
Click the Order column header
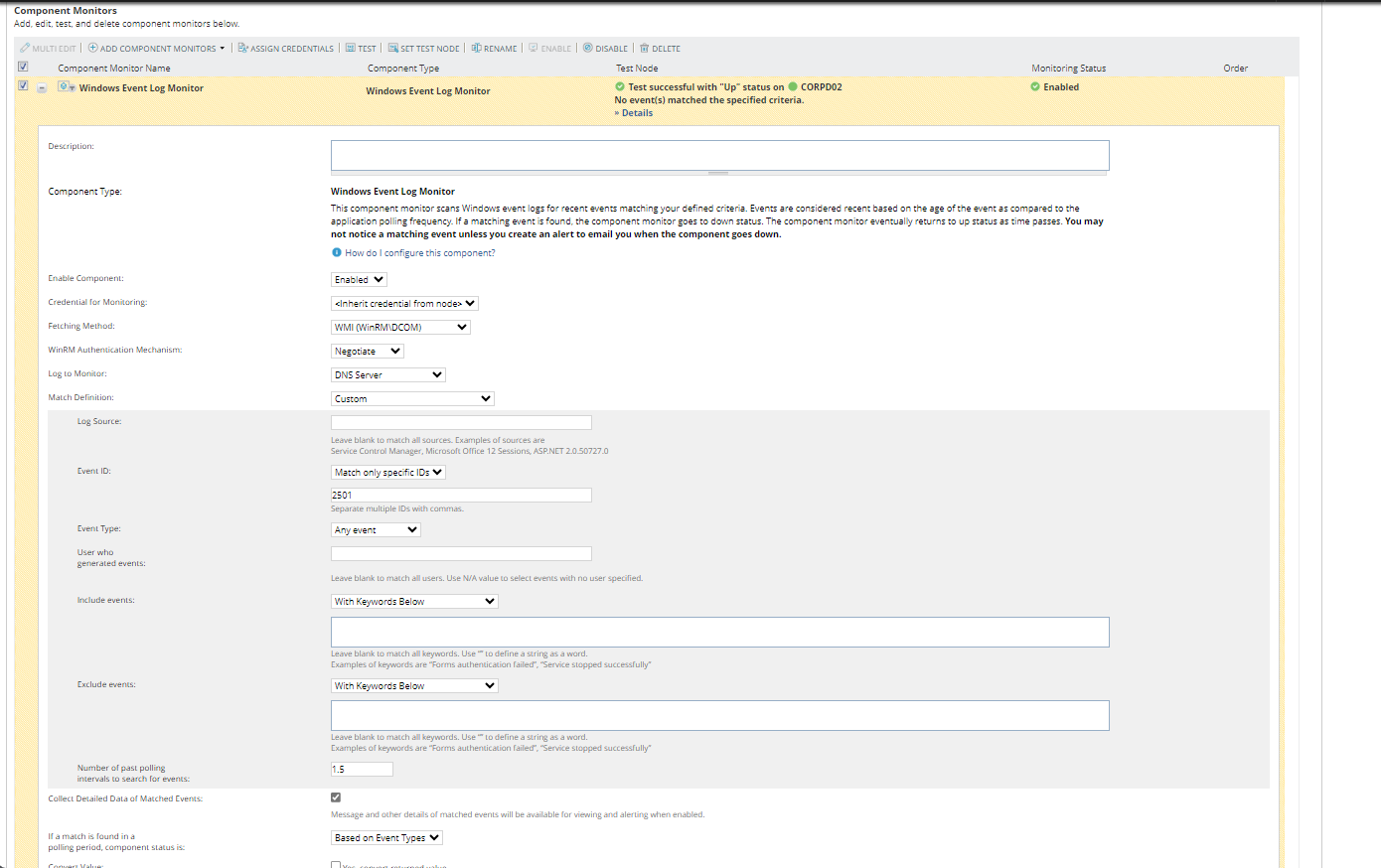click(1236, 69)
